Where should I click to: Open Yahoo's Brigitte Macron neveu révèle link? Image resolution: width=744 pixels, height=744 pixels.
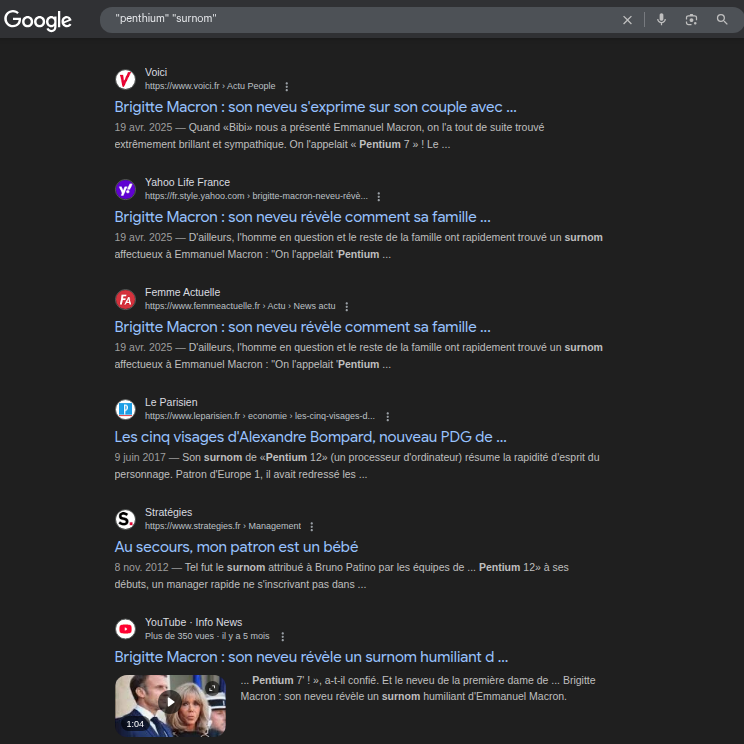(x=302, y=217)
